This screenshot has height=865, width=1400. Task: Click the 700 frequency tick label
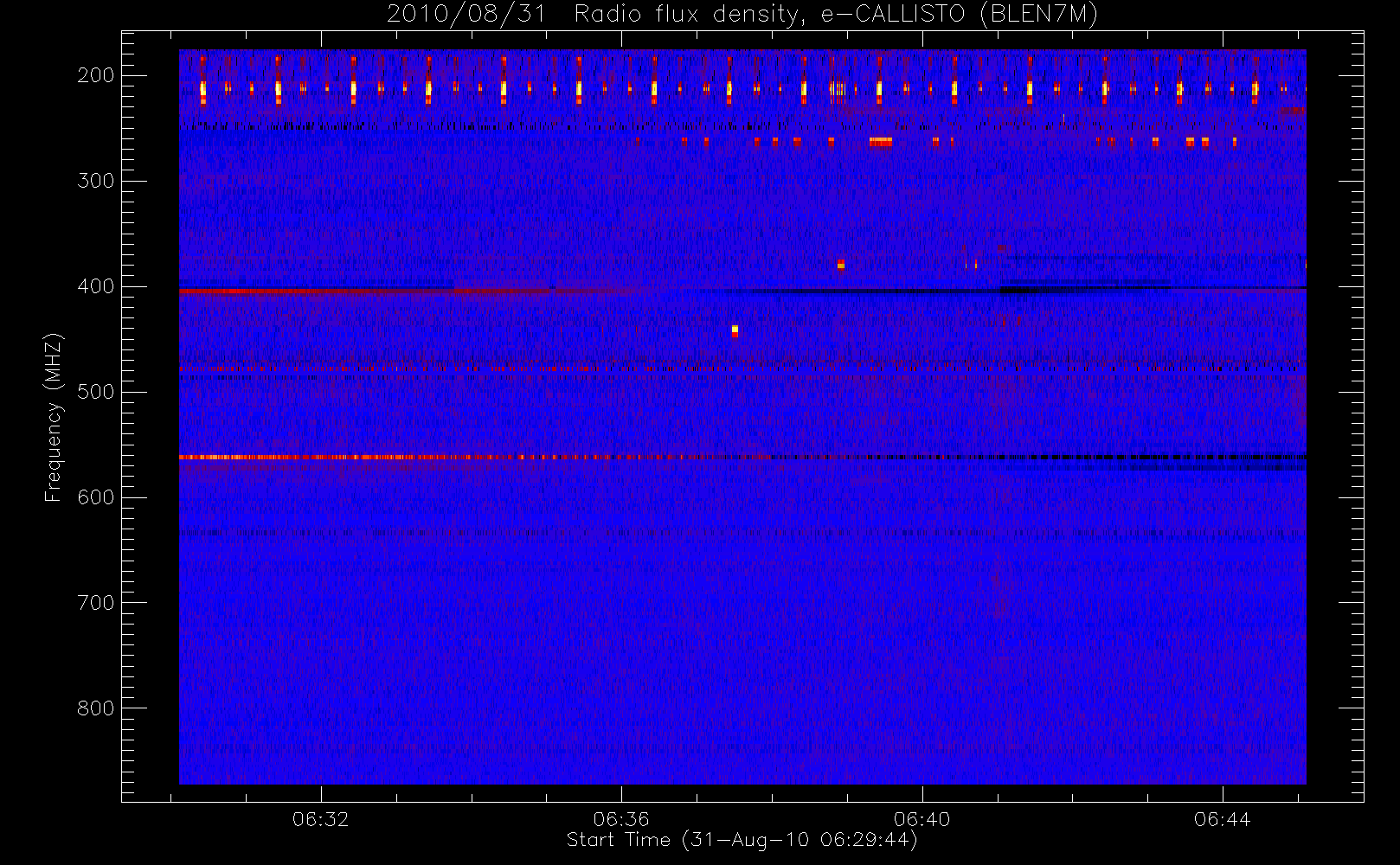[x=96, y=603]
